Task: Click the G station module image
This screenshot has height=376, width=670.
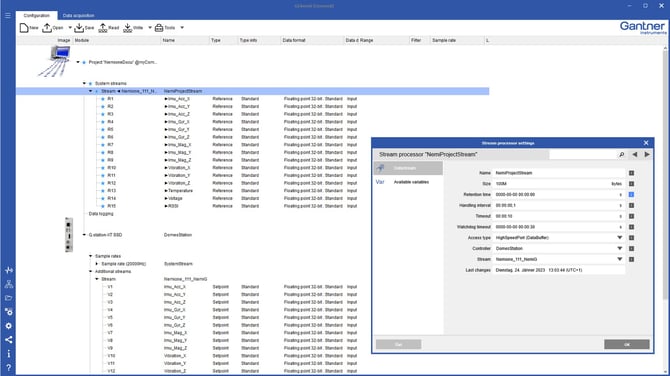Action: [x=68, y=235]
